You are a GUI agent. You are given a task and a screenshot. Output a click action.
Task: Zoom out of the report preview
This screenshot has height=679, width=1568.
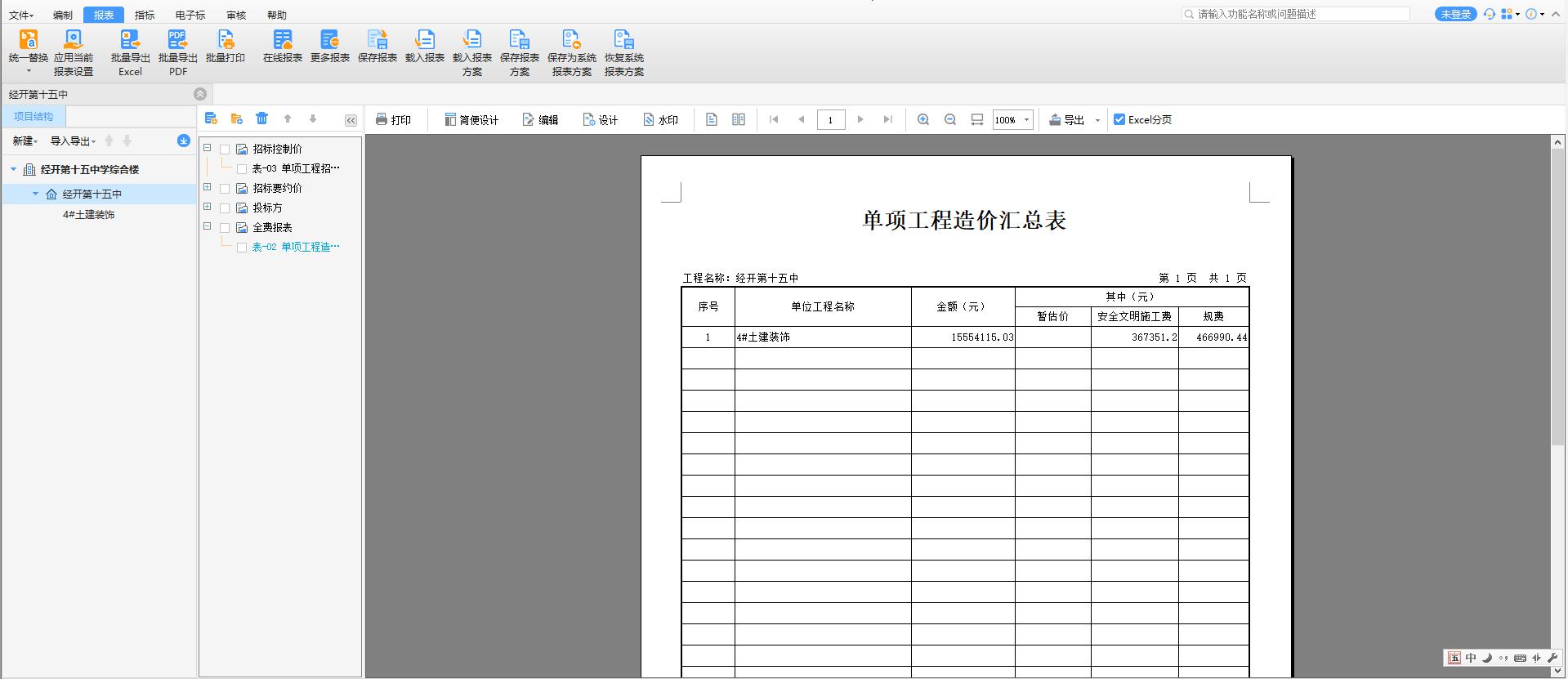click(950, 119)
